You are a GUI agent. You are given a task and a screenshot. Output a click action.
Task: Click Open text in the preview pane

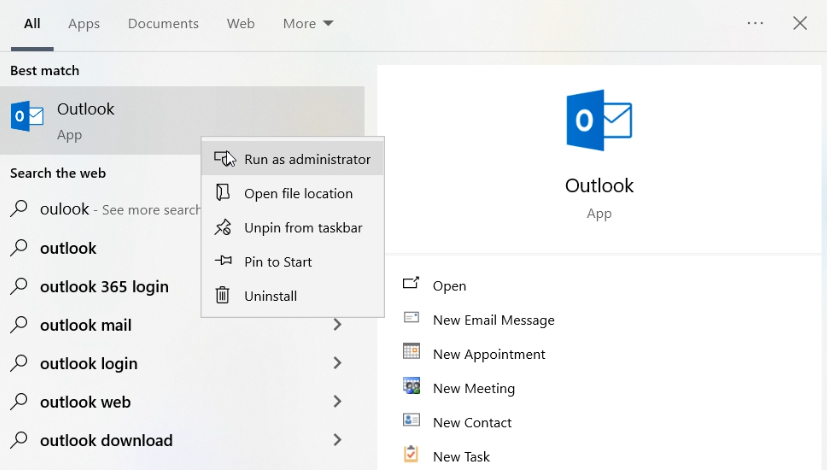(x=449, y=286)
